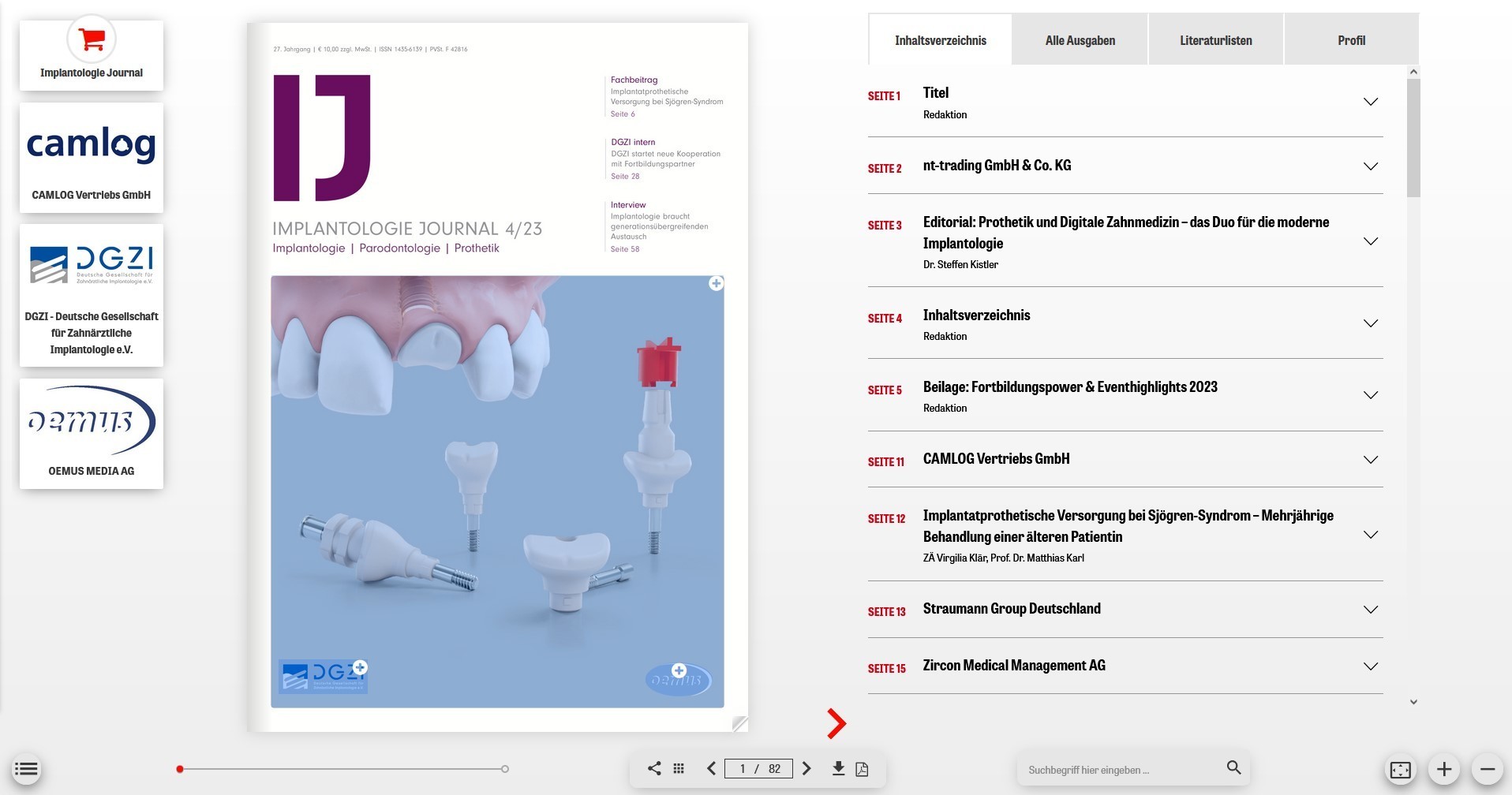The width and height of the screenshot is (1512, 795).
Task: Toggle fullscreen mode button
Action: pos(1401,770)
